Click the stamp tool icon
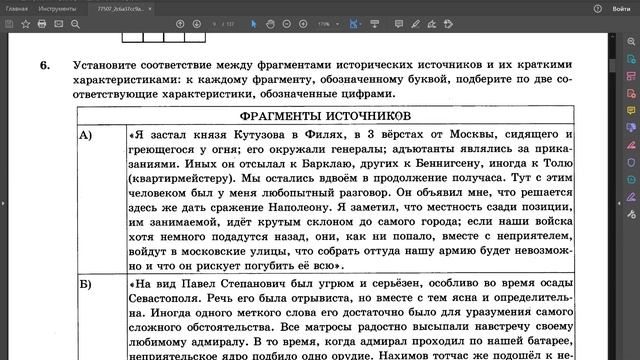 [448, 24]
